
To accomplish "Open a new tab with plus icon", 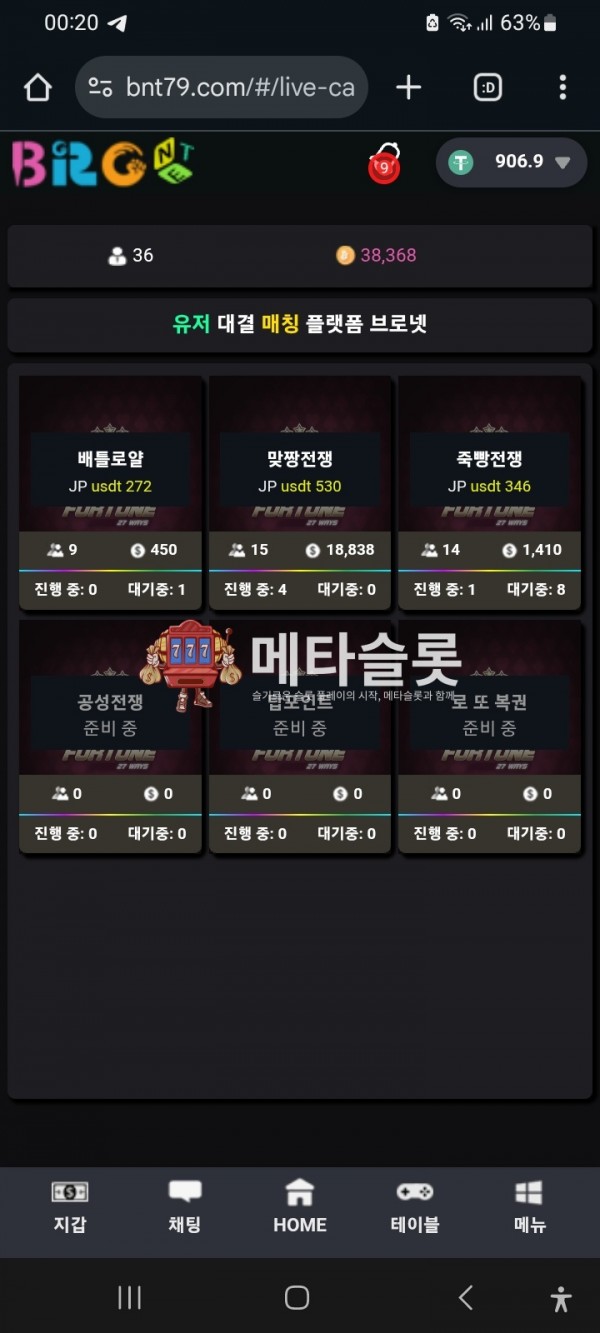I will (408, 88).
